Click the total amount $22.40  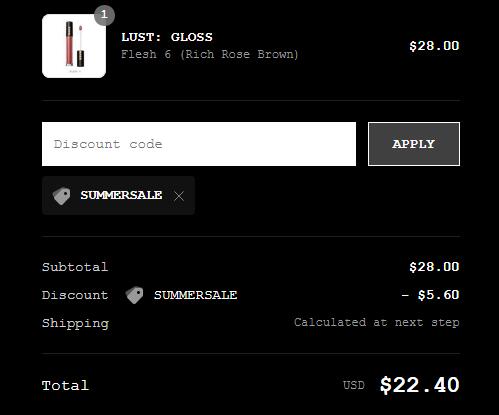point(420,385)
